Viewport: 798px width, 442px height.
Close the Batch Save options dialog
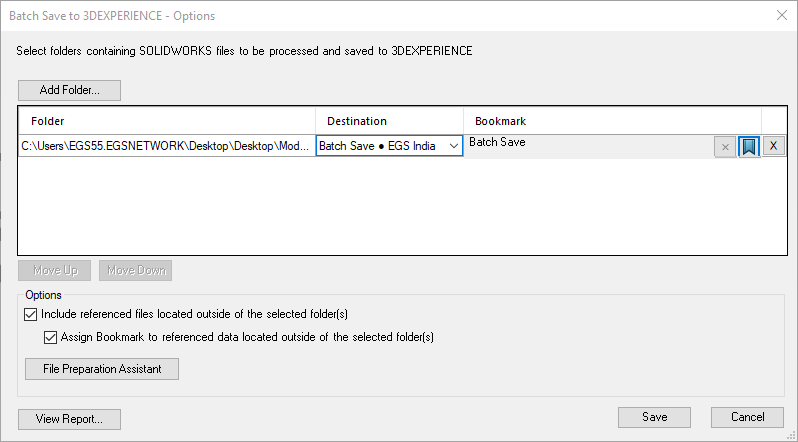click(781, 15)
